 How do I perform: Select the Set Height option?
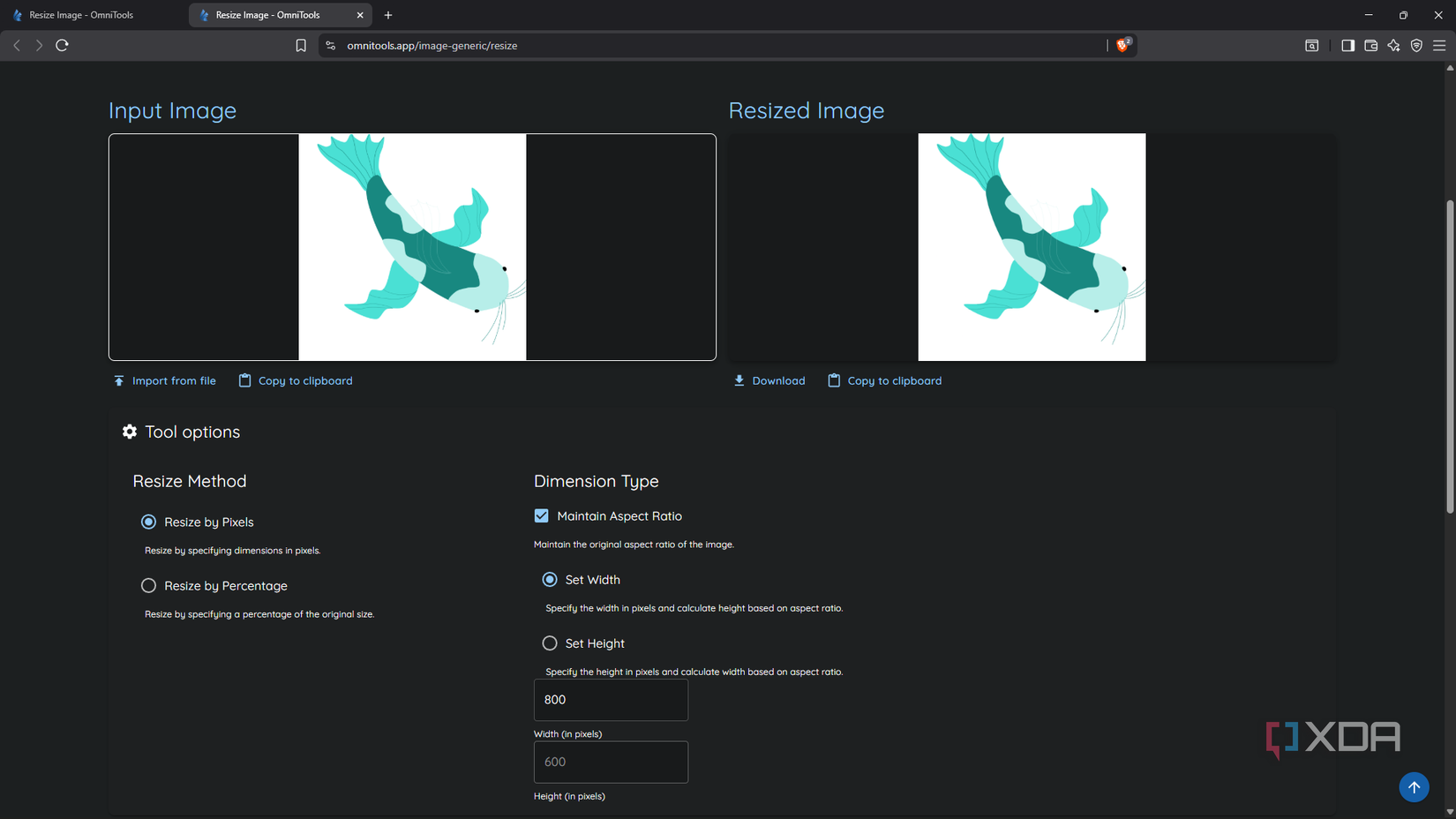[x=550, y=642]
